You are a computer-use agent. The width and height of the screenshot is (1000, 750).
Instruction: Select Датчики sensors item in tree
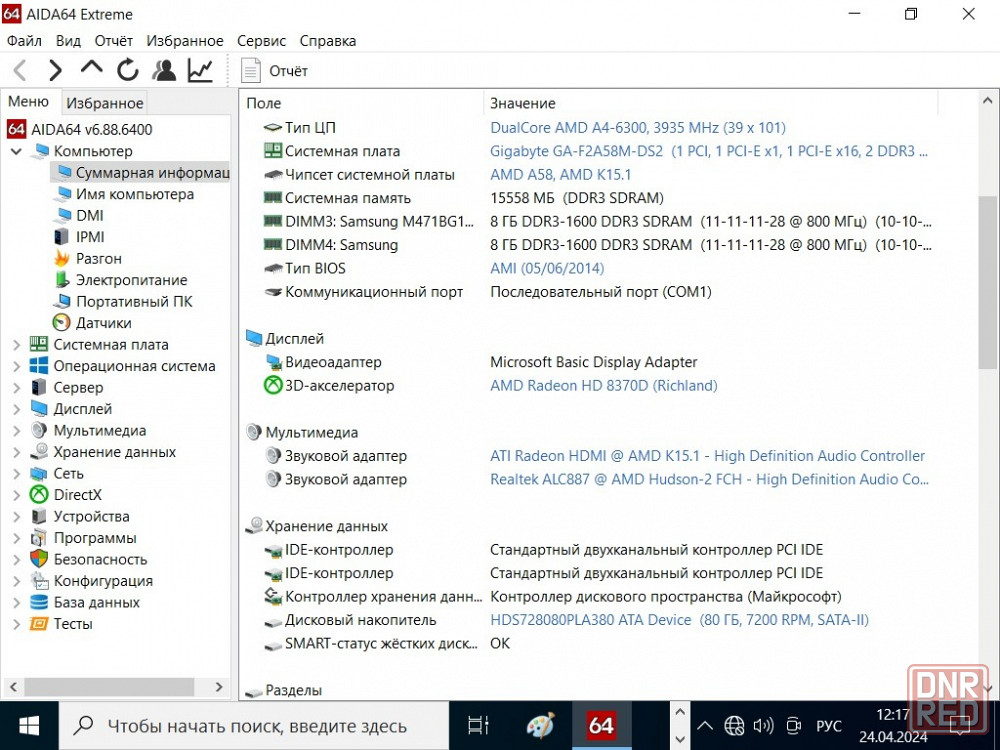103,323
